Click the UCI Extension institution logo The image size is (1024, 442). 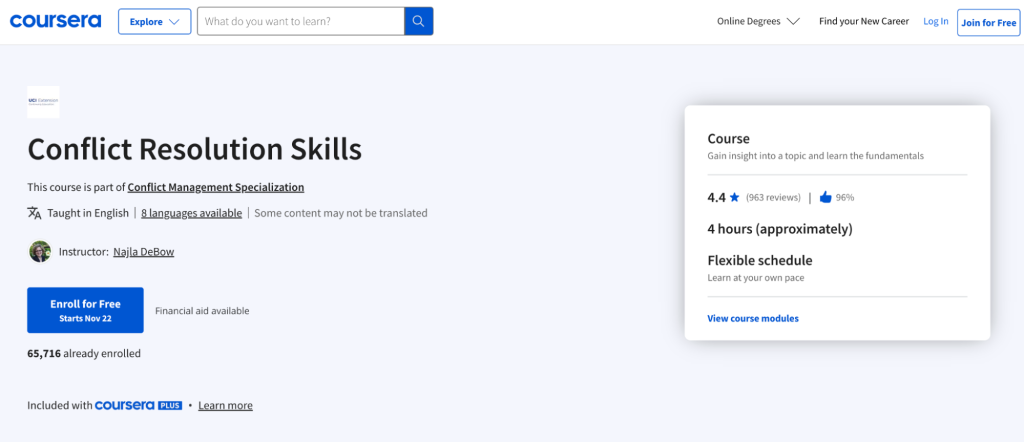click(43, 102)
